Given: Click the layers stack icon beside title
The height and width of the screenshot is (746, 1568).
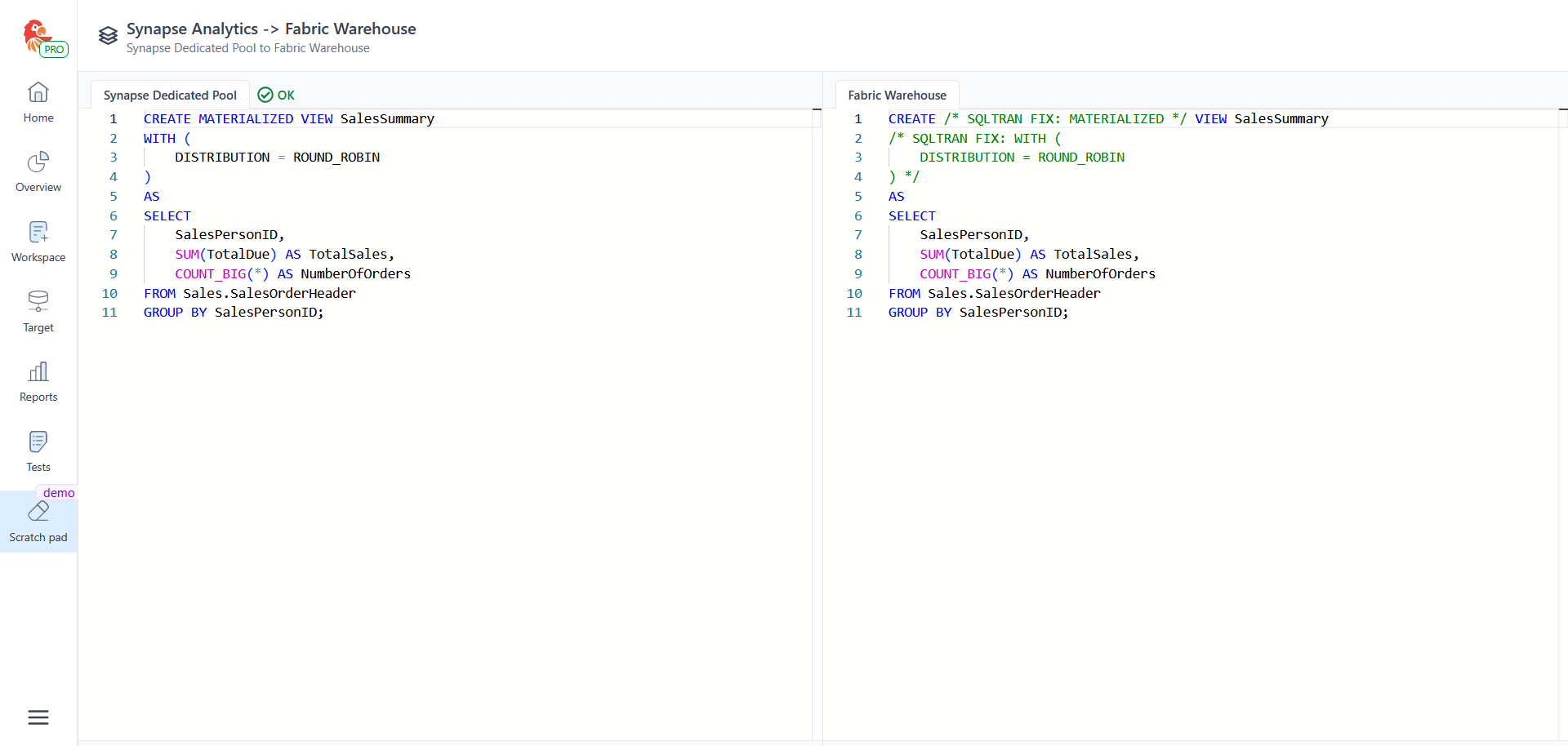Looking at the screenshot, I should (x=108, y=36).
